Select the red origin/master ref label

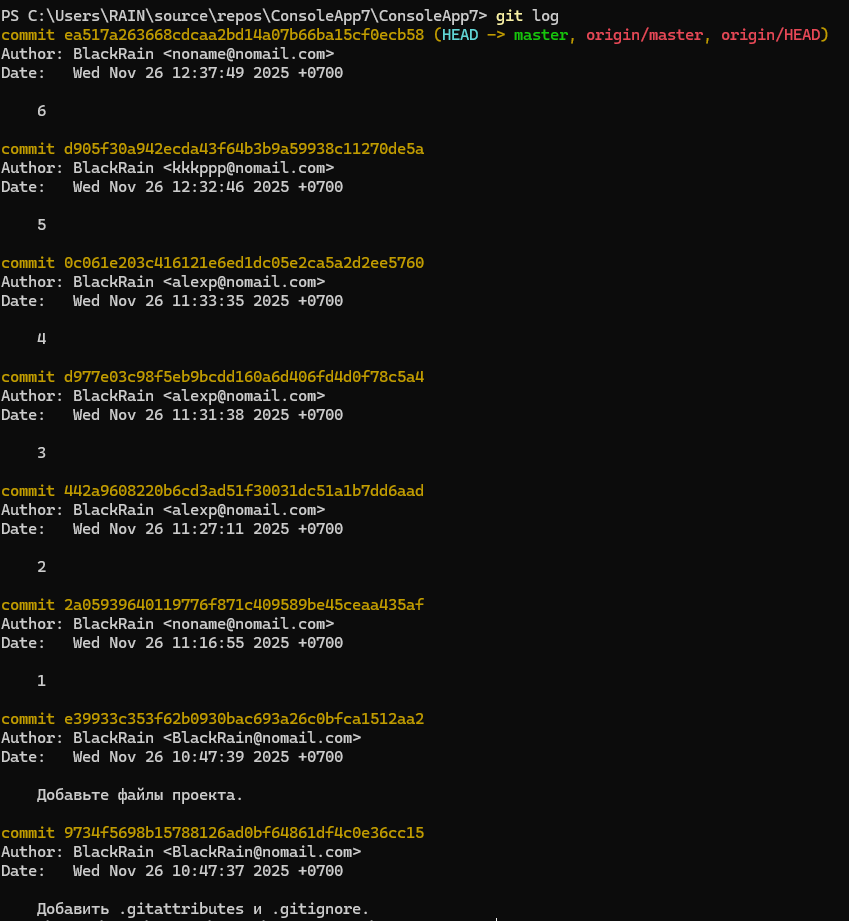point(640,35)
